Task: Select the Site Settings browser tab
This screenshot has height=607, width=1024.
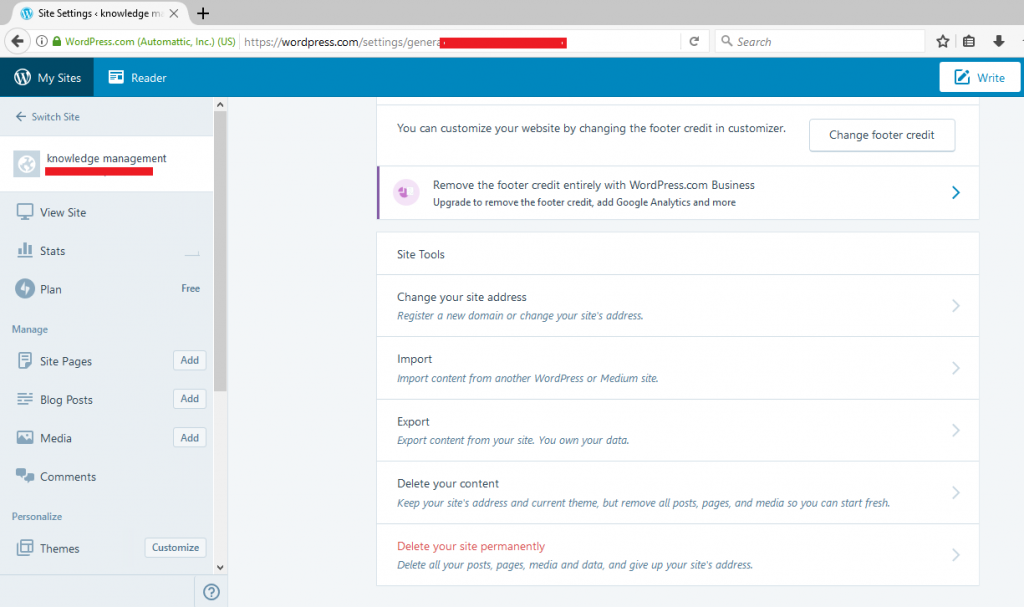Action: 99,13
